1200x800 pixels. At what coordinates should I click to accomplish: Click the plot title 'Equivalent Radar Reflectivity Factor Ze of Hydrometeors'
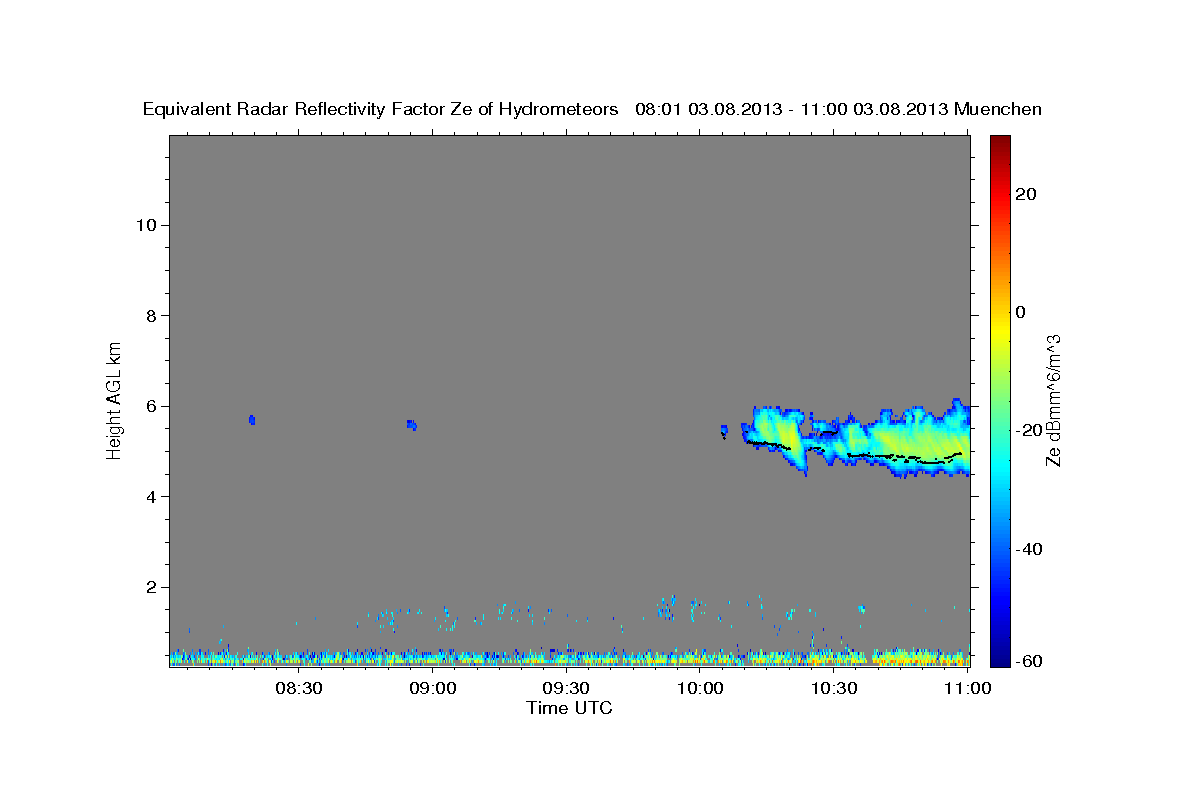point(381,110)
